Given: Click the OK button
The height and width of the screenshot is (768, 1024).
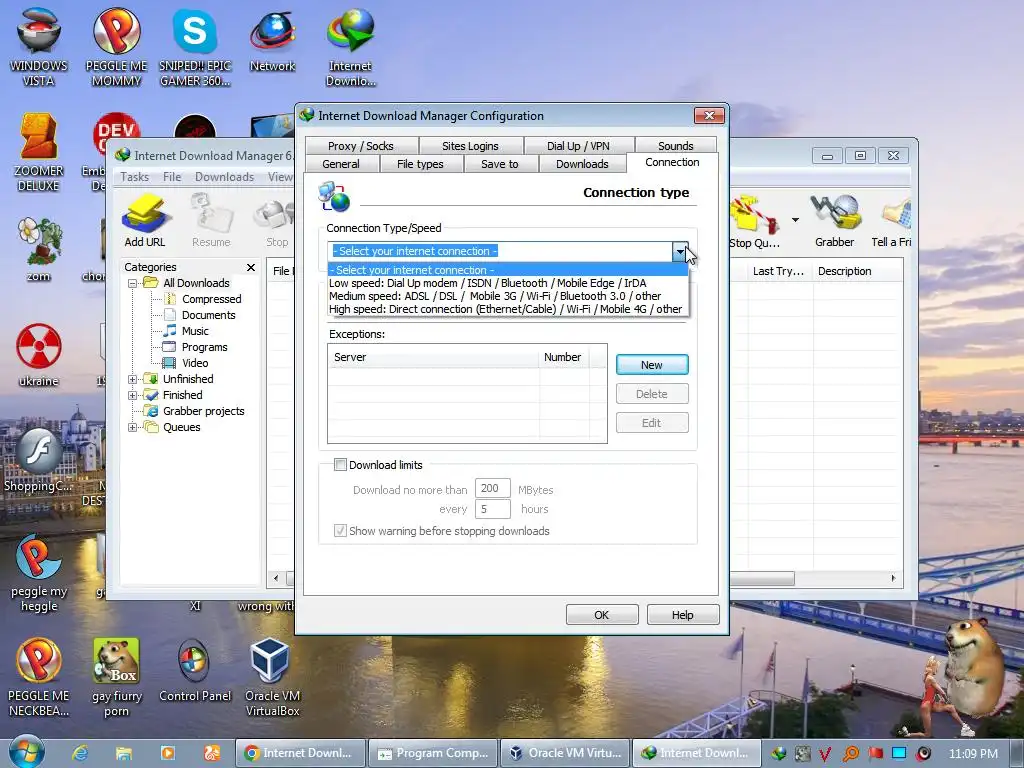Looking at the screenshot, I should click(x=601, y=615).
